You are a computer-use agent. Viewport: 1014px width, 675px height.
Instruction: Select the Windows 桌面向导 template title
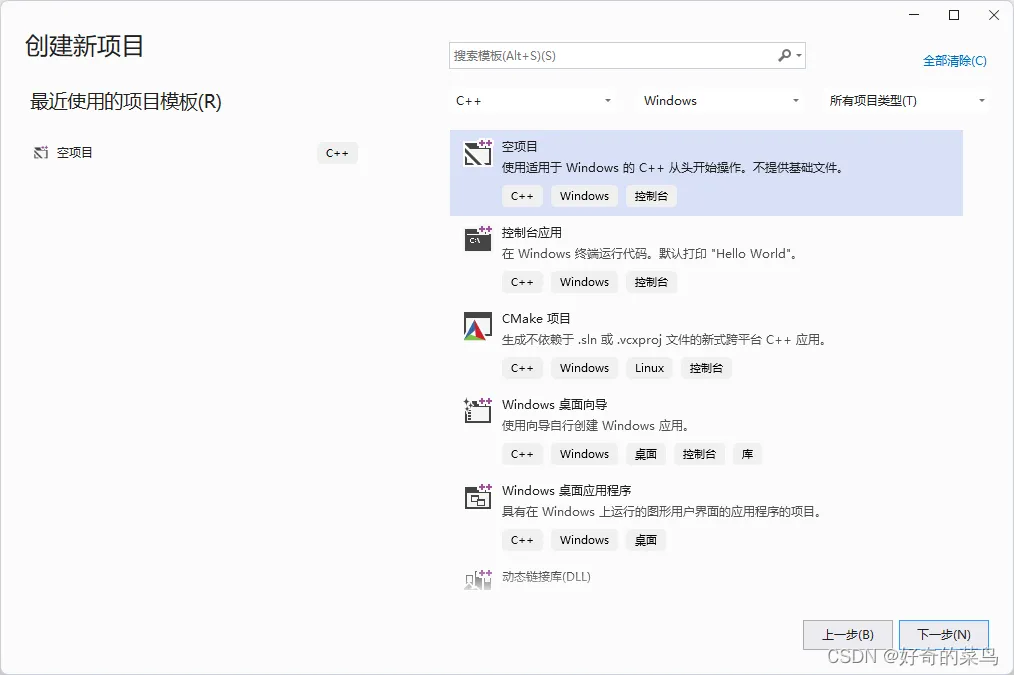tap(554, 405)
